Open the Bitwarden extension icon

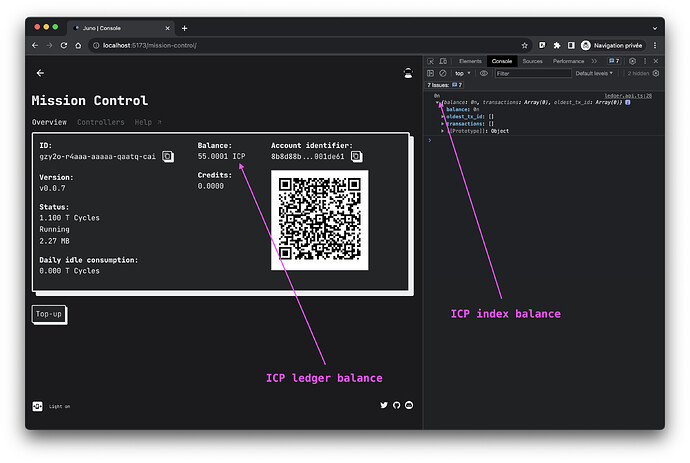pyautogui.click(x=542, y=45)
